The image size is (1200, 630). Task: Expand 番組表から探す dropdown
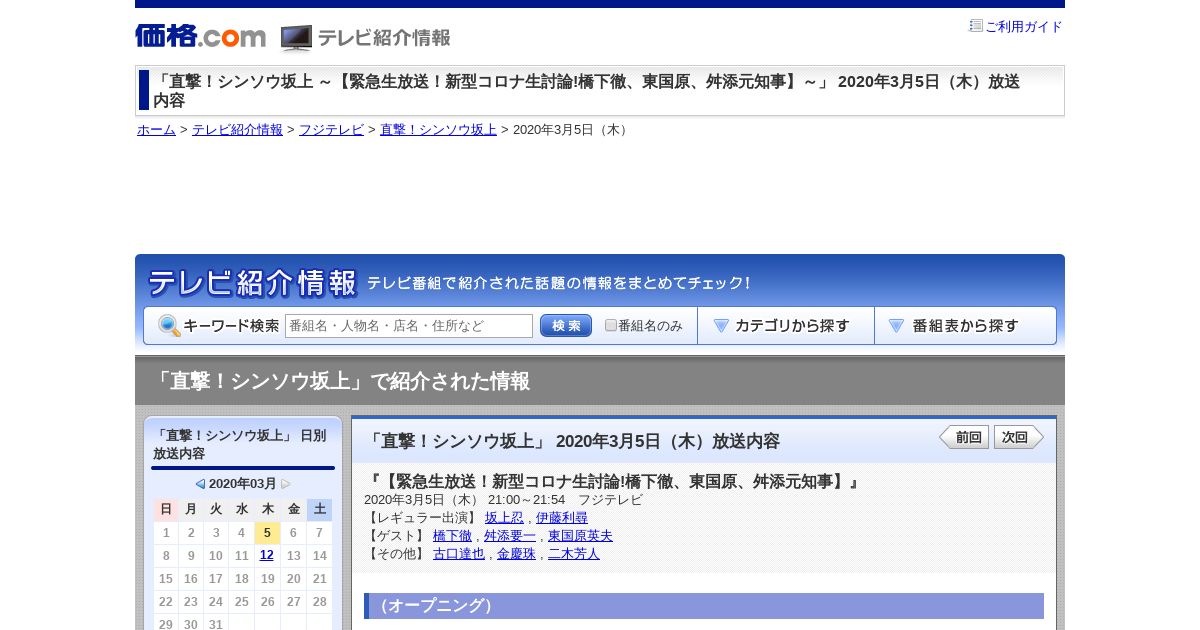point(965,326)
